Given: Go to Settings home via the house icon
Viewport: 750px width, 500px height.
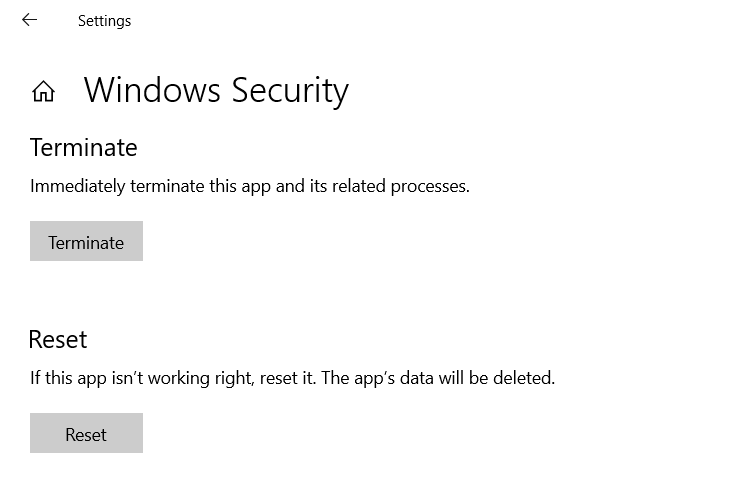Looking at the screenshot, I should point(43,92).
